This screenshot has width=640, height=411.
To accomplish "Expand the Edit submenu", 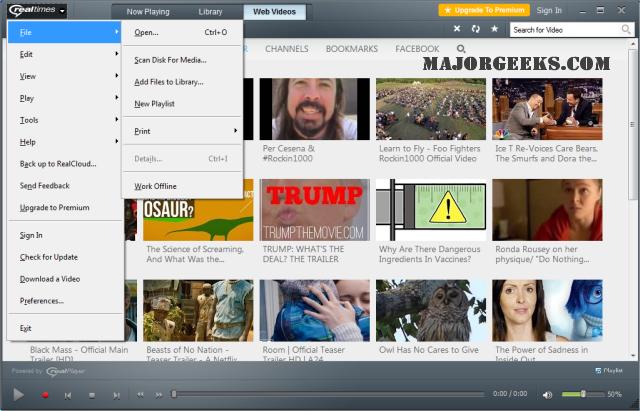I will [64, 54].
